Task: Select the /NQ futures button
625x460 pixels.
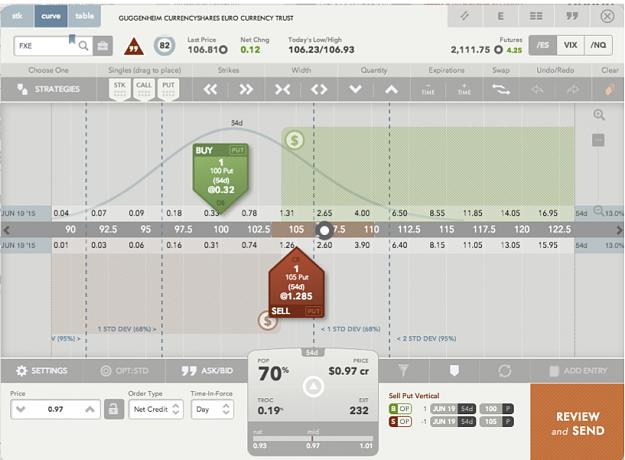Action: tap(598, 45)
